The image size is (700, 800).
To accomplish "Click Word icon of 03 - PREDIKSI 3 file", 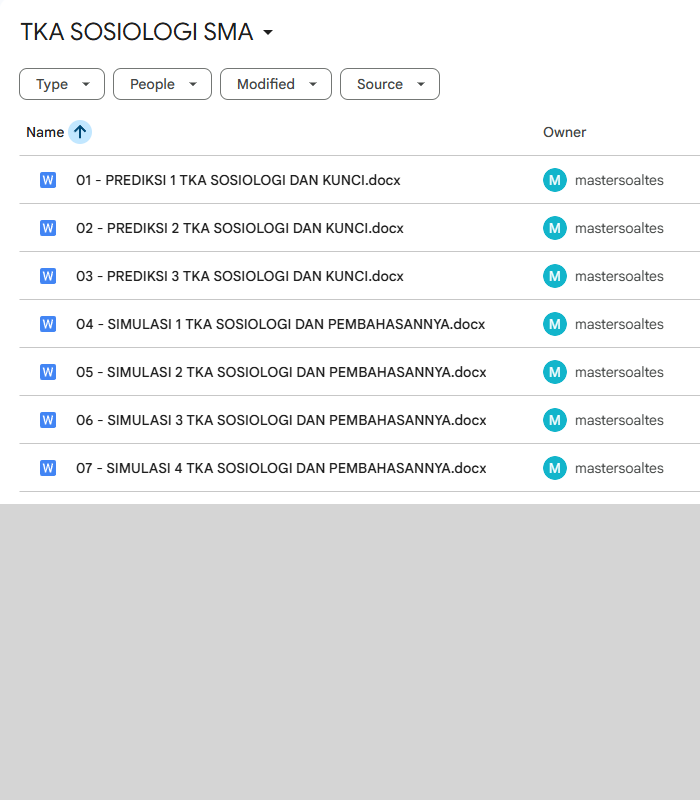I will click(x=48, y=276).
